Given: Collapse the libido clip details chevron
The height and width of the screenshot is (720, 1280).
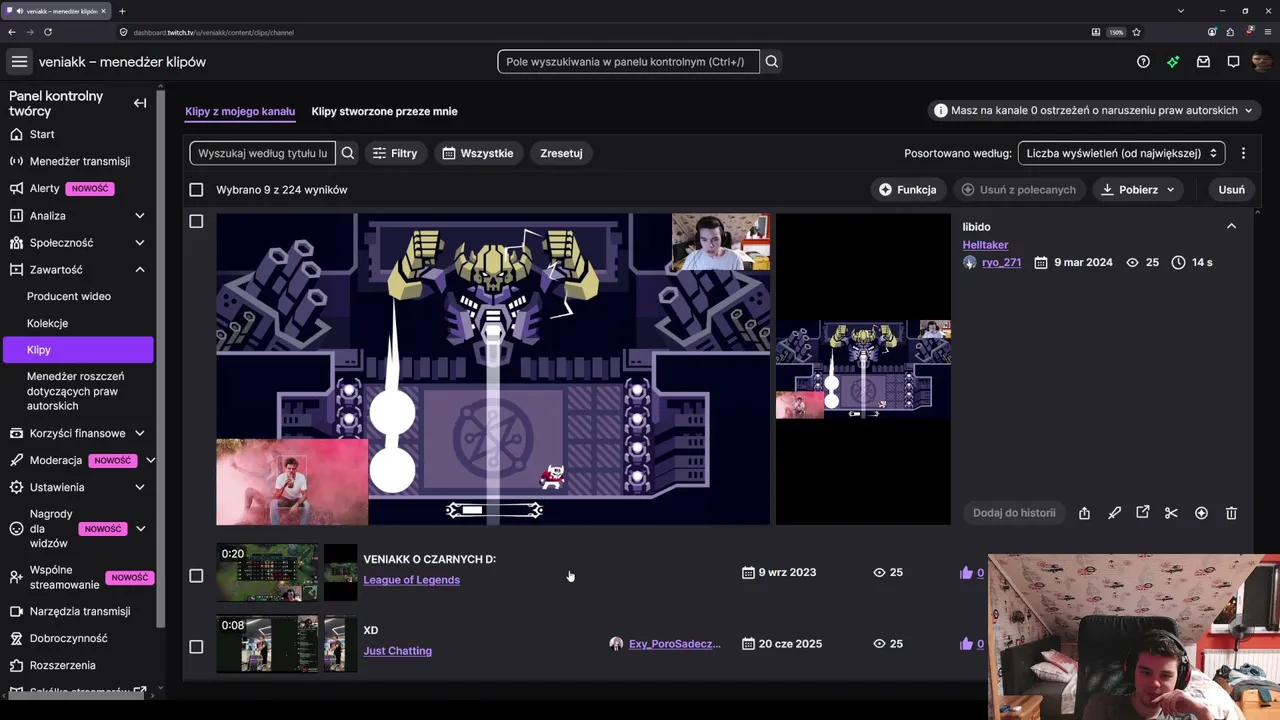Looking at the screenshot, I should pyautogui.click(x=1231, y=227).
